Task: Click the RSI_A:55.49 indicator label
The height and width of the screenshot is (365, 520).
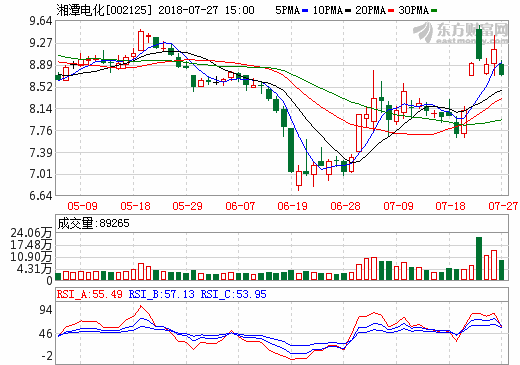Action: click(89, 294)
